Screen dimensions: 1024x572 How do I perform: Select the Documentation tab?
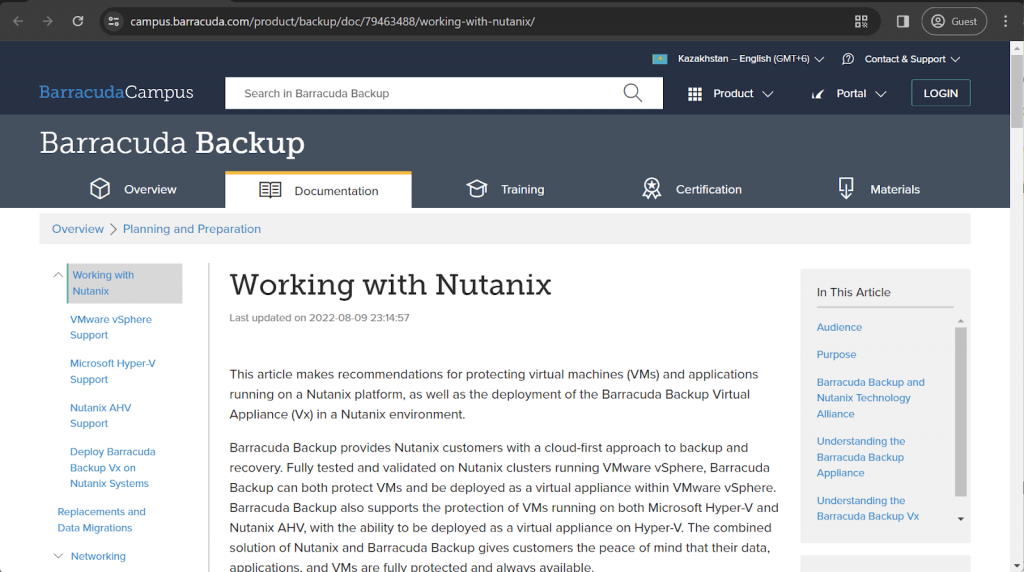(318, 190)
